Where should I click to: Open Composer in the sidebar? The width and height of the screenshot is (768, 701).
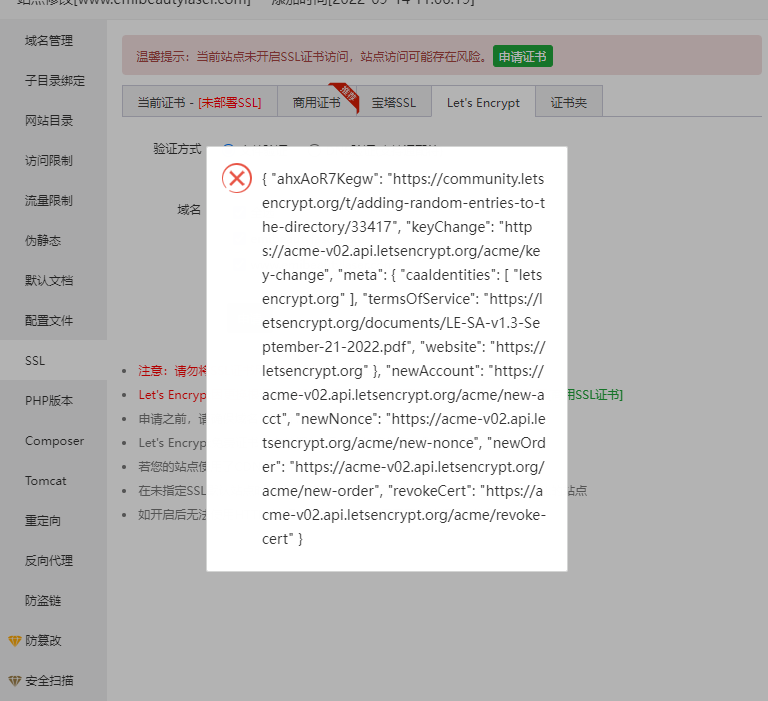[54, 441]
